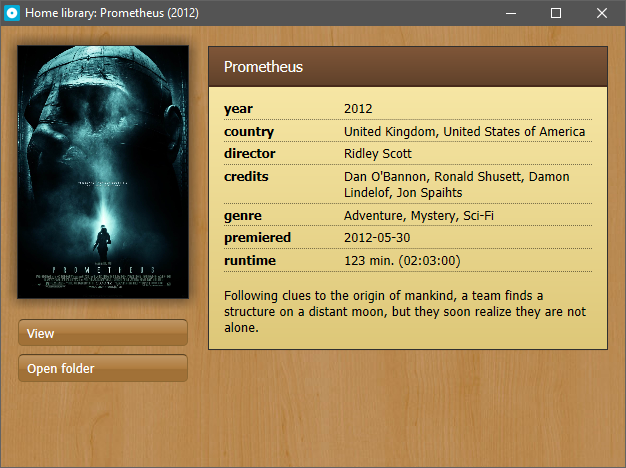This screenshot has width=626, height=468.
Task: Click the Prometheus title header
Action: tap(408, 67)
